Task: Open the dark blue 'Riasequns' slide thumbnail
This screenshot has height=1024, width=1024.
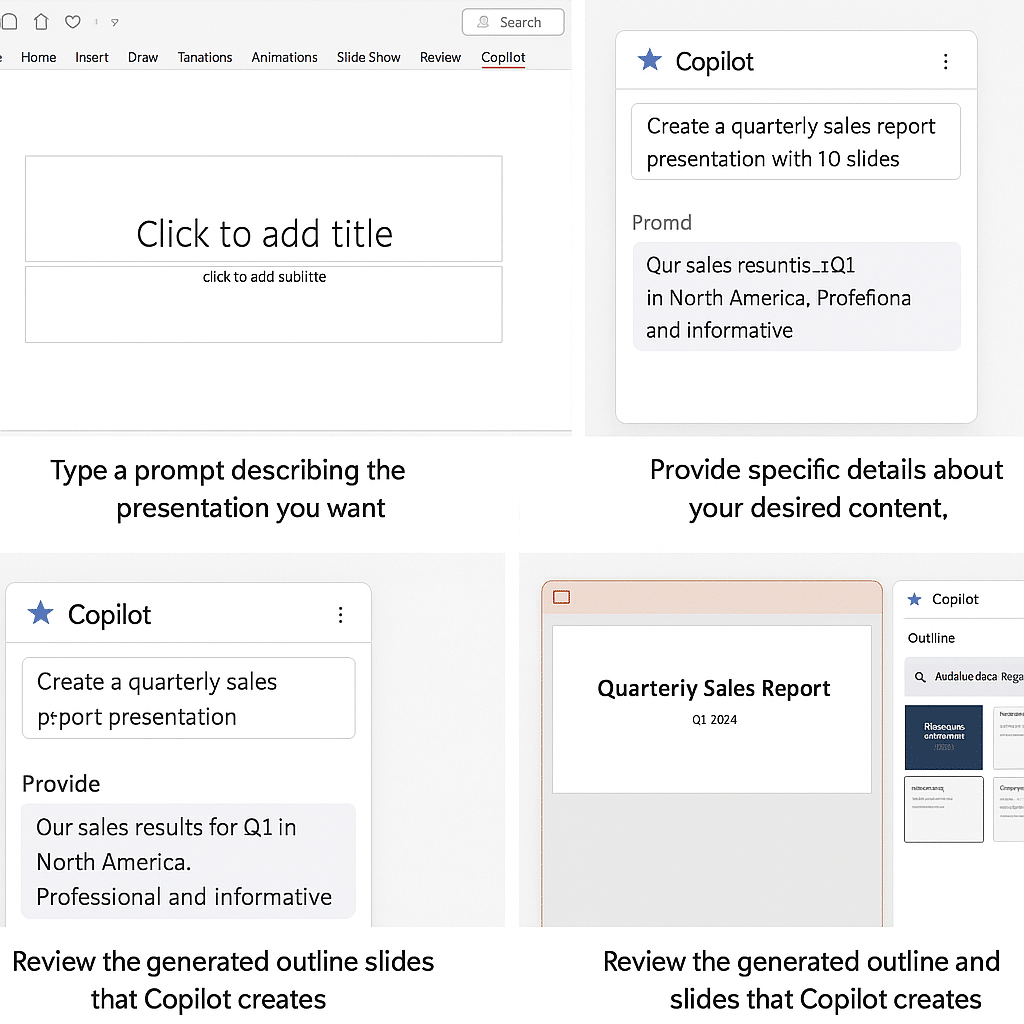Action: click(x=944, y=737)
